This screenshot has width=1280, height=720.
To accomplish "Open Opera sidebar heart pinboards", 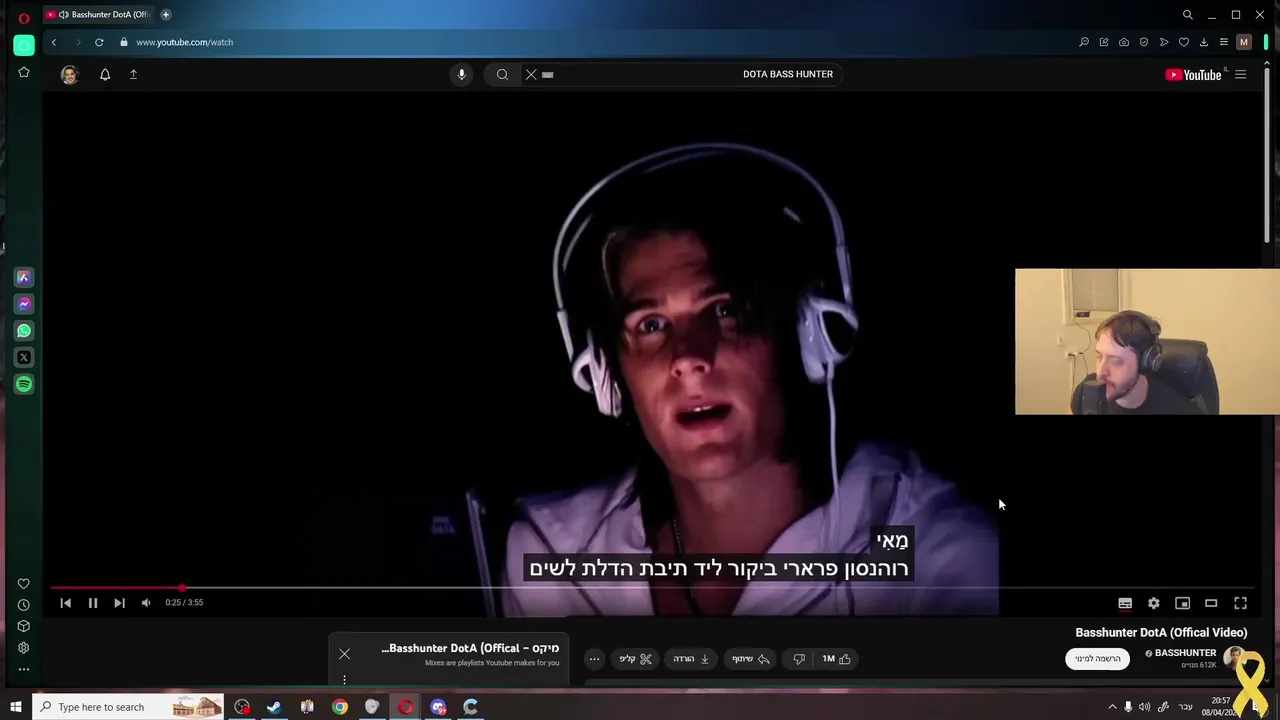I will (24, 584).
